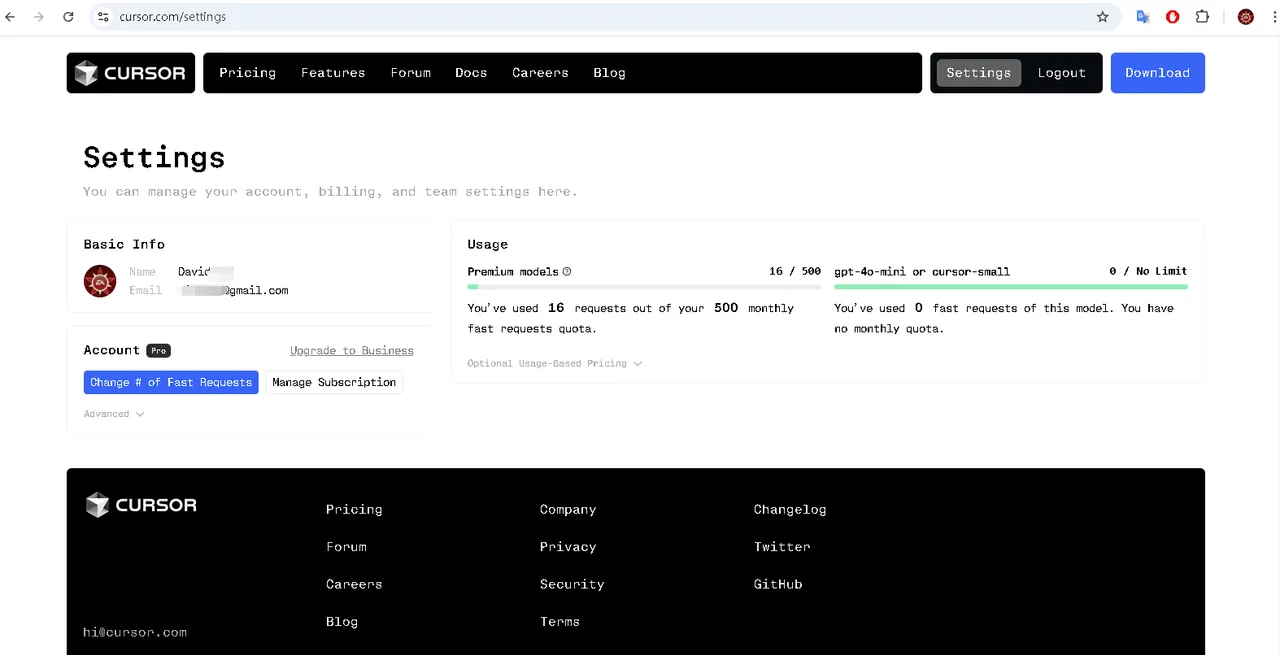Open footer Careers link
Image resolution: width=1280 pixels, height=655 pixels.
click(354, 584)
